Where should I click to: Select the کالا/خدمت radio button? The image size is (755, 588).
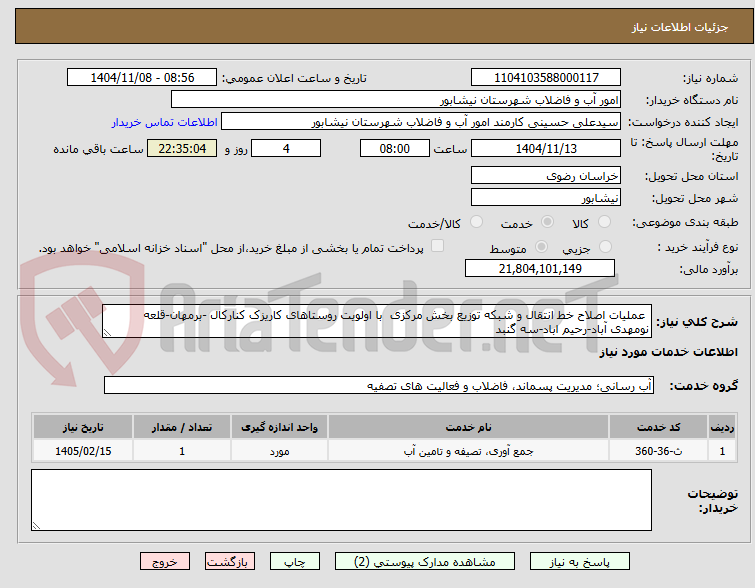(476, 222)
